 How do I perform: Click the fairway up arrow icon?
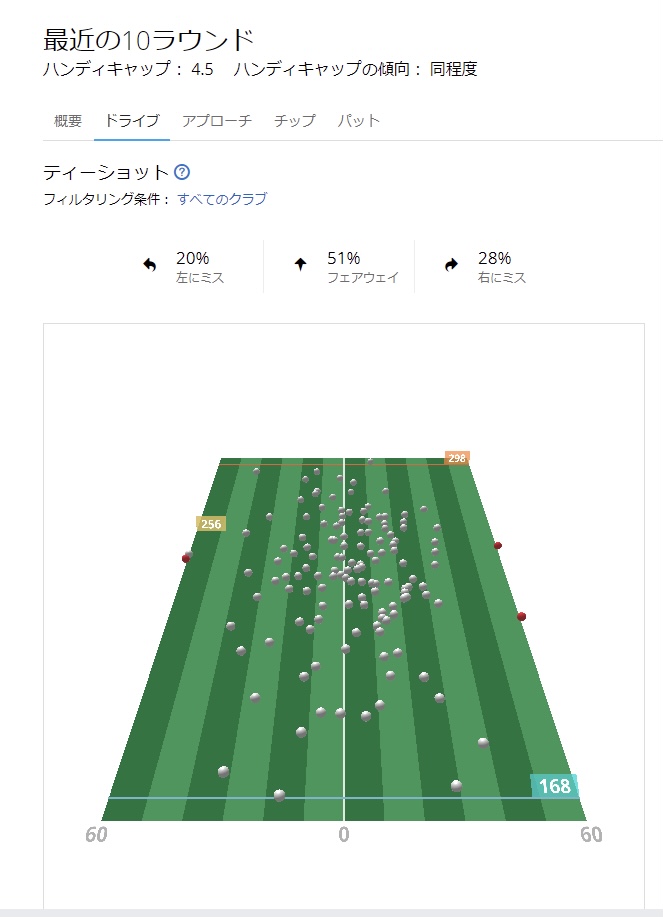coord(299,266)
